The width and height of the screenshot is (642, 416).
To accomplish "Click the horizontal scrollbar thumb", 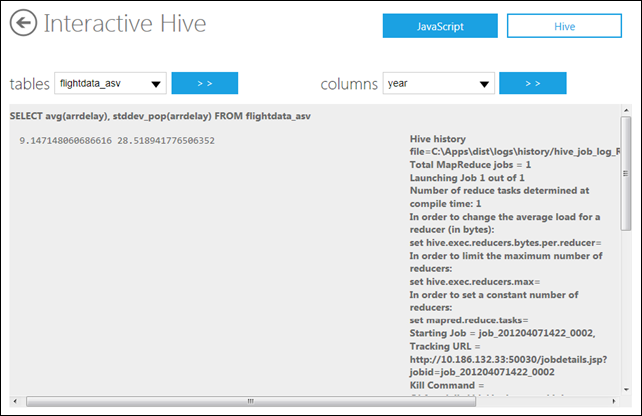I will click(x=251, y=401).
